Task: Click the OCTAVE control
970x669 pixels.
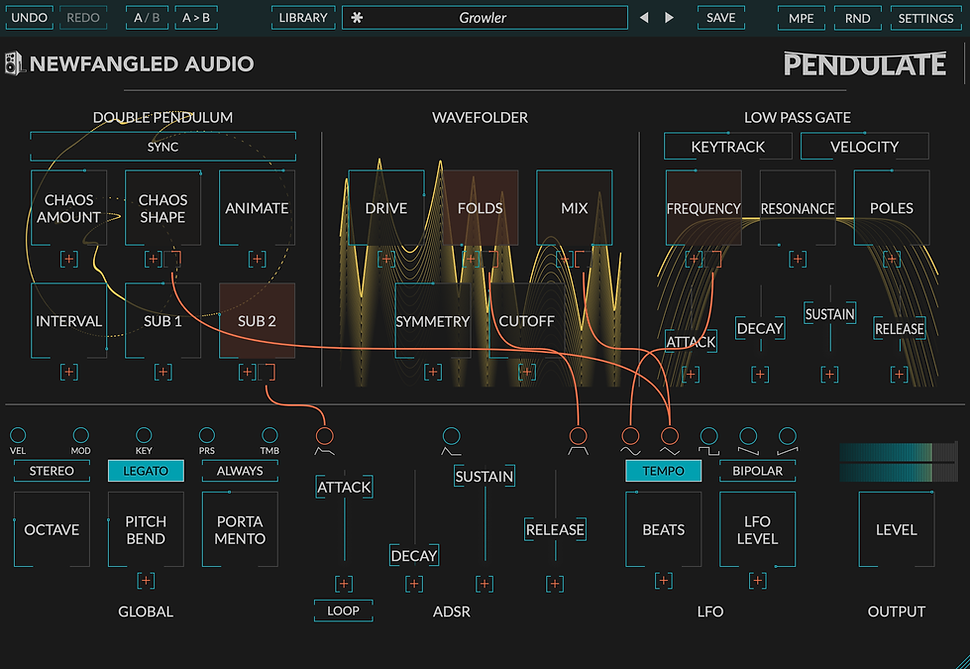Action: click(51, 529)
